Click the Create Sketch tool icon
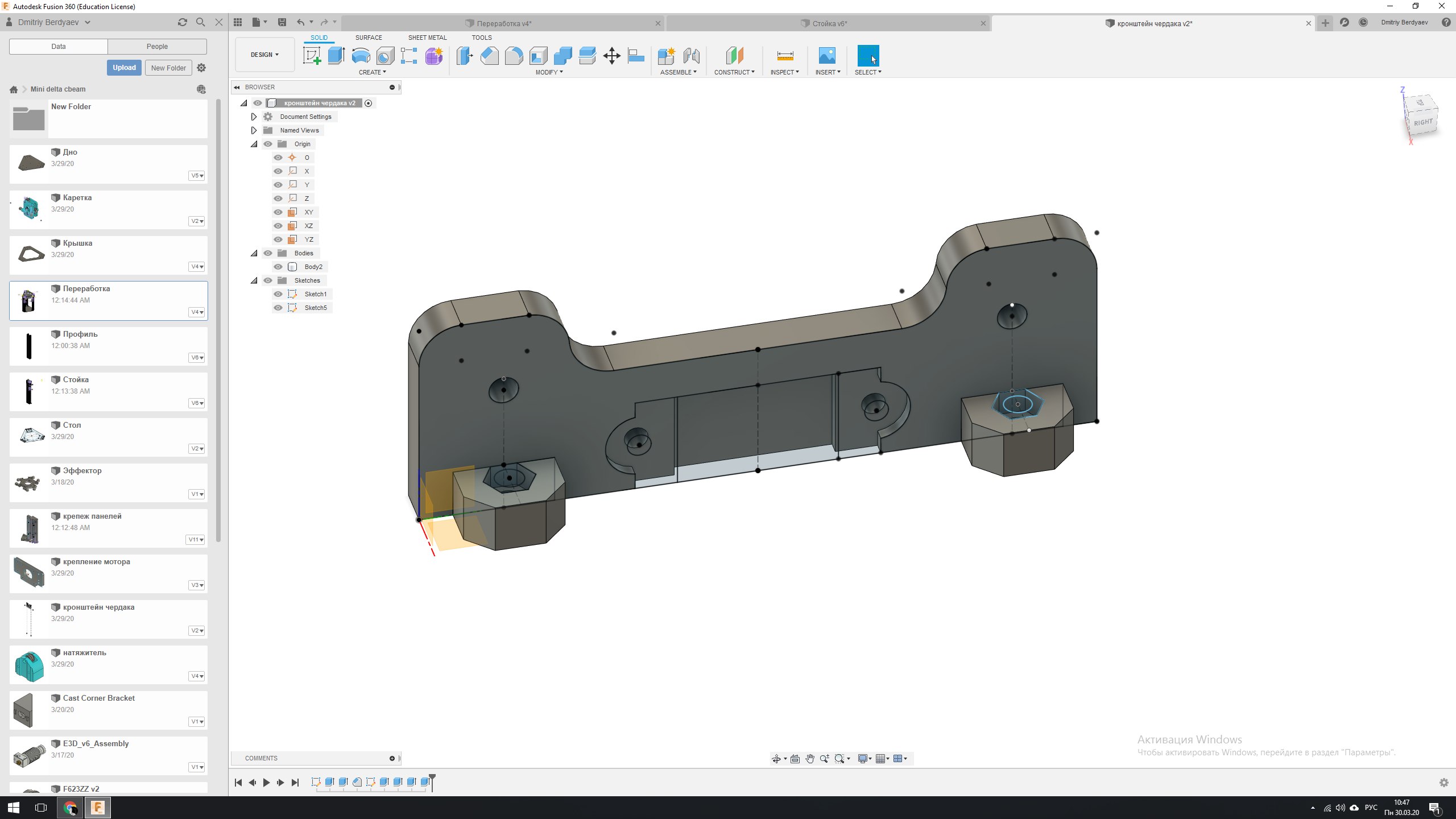The height and width of the screenshot is (819, 1456). 312,56
